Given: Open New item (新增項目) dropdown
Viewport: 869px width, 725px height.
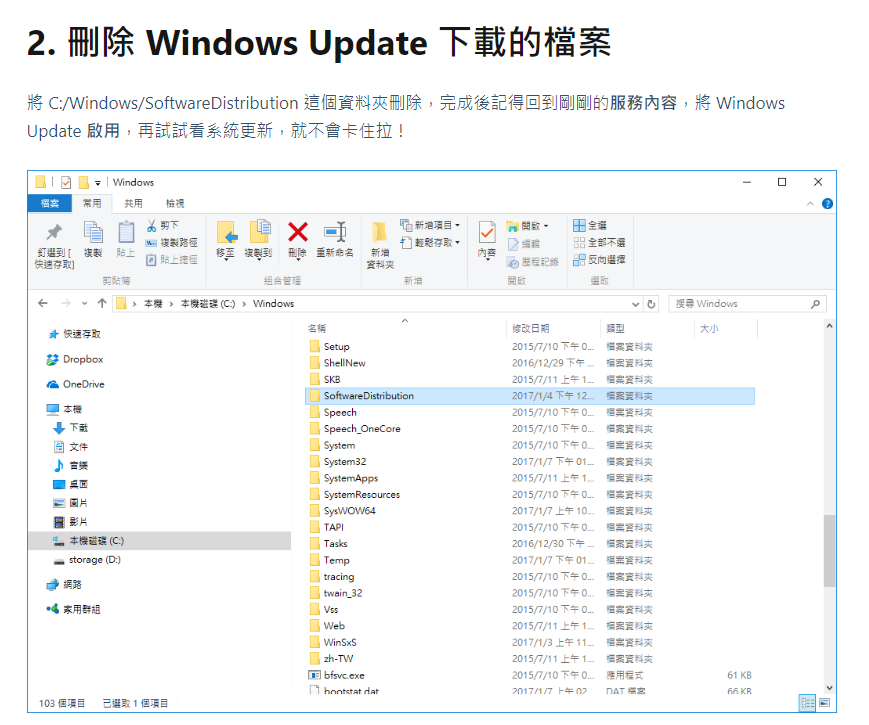Looking at the screenshot, I should click(430, 225).
